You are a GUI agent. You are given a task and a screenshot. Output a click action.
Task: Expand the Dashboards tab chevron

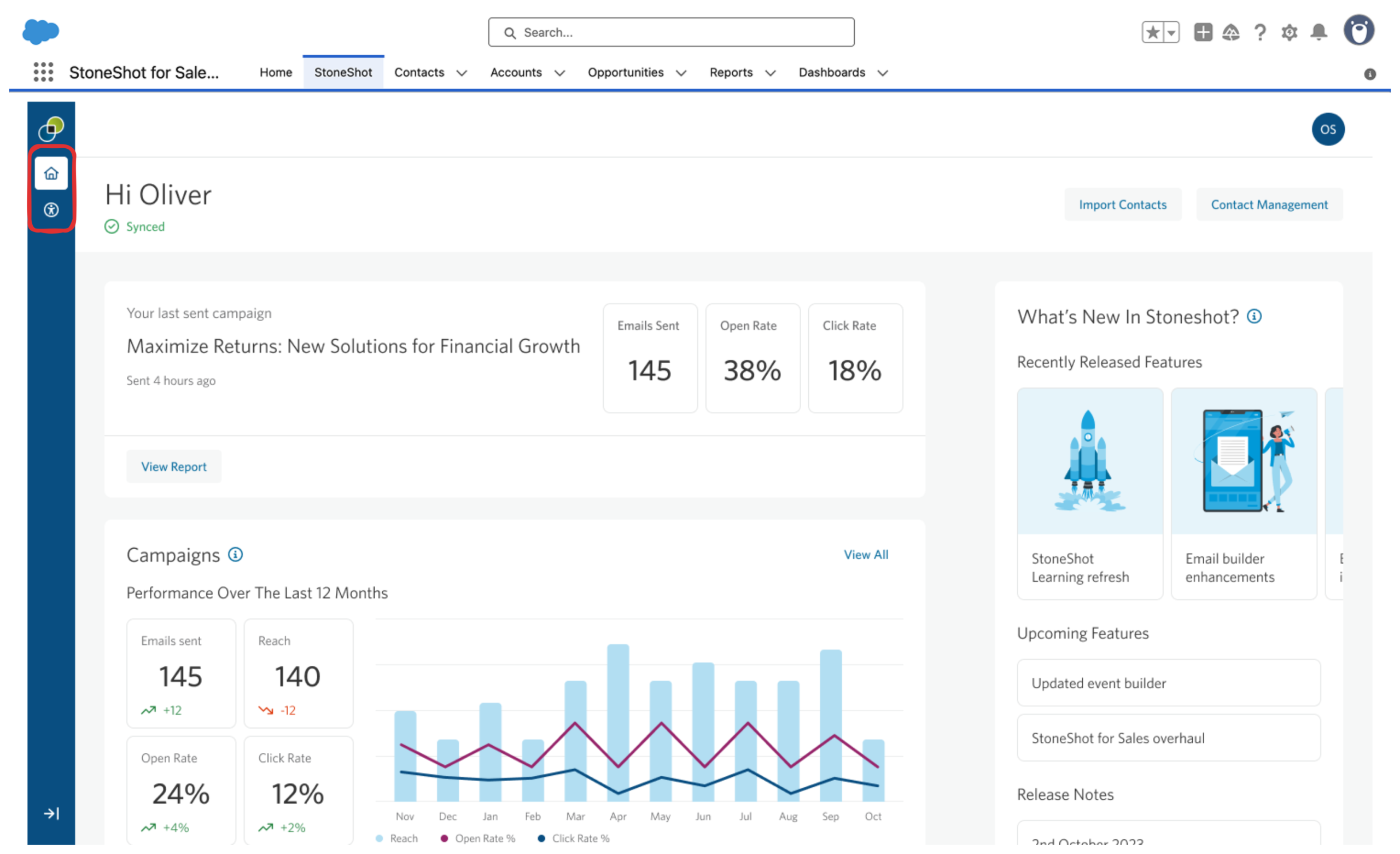click(x=883, y=73)
